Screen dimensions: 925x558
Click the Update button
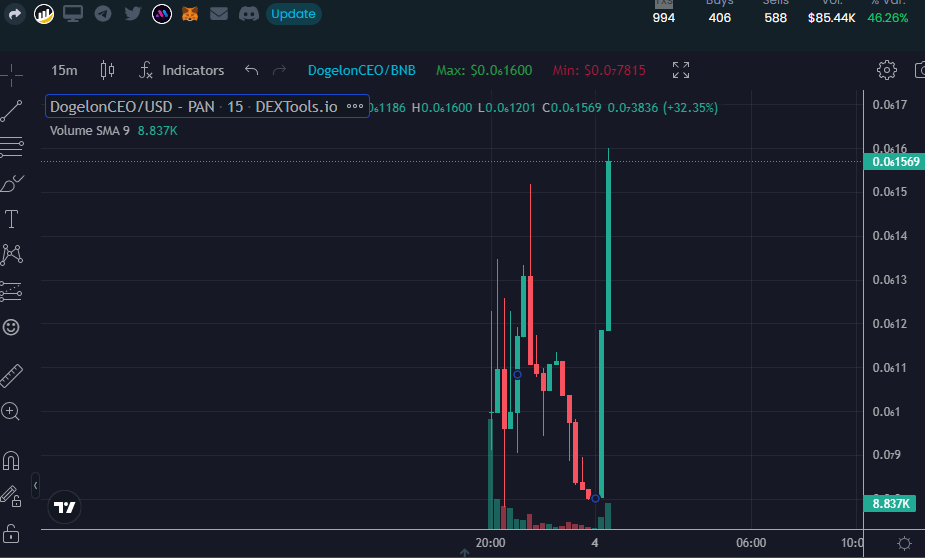(x=293, y=14)
